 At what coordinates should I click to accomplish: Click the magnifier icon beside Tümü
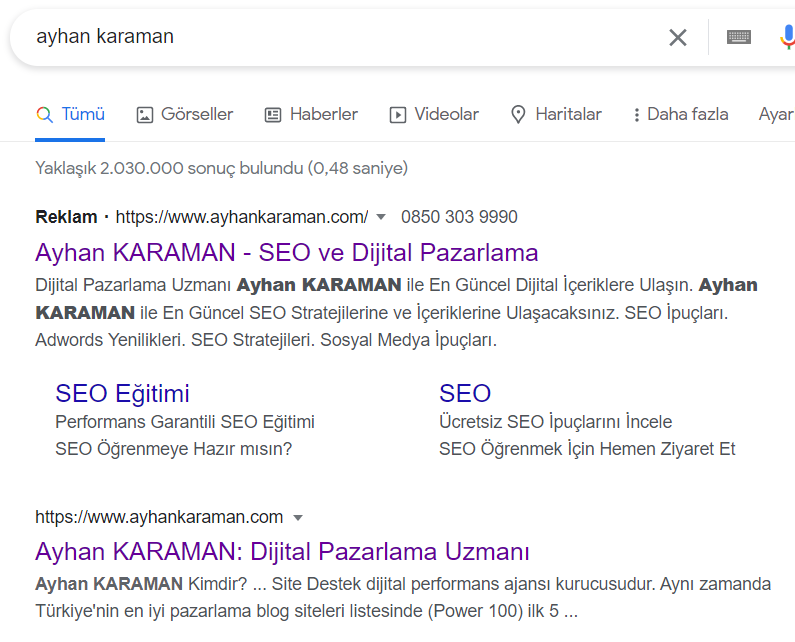(45, 115)
